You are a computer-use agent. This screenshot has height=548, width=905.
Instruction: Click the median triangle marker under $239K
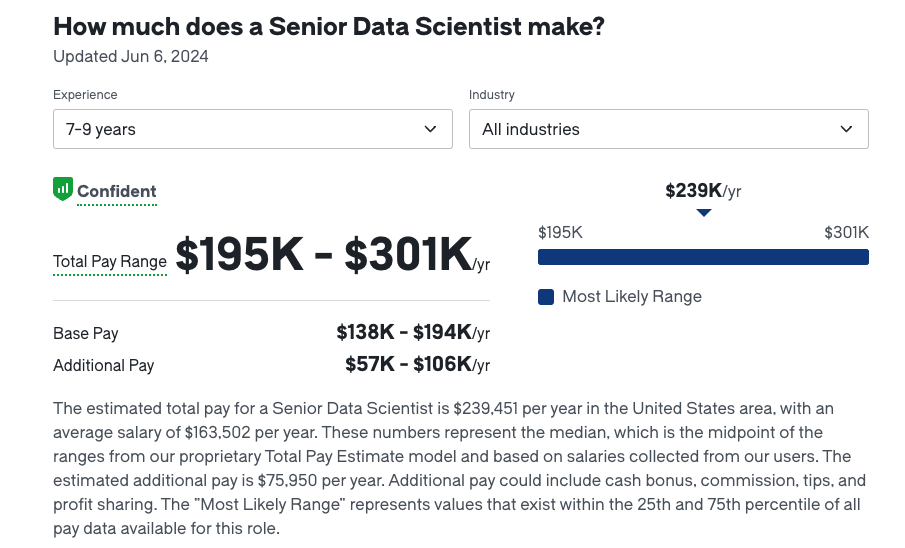click(704, 213)
